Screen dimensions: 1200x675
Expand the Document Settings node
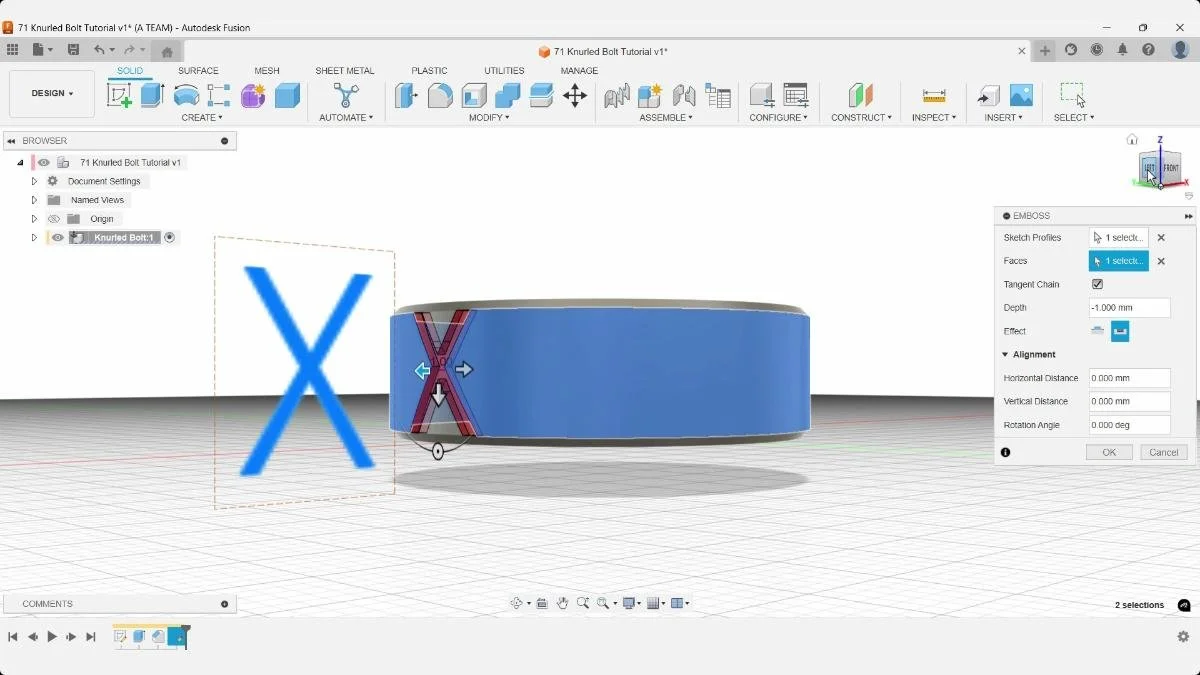[34, 181]
